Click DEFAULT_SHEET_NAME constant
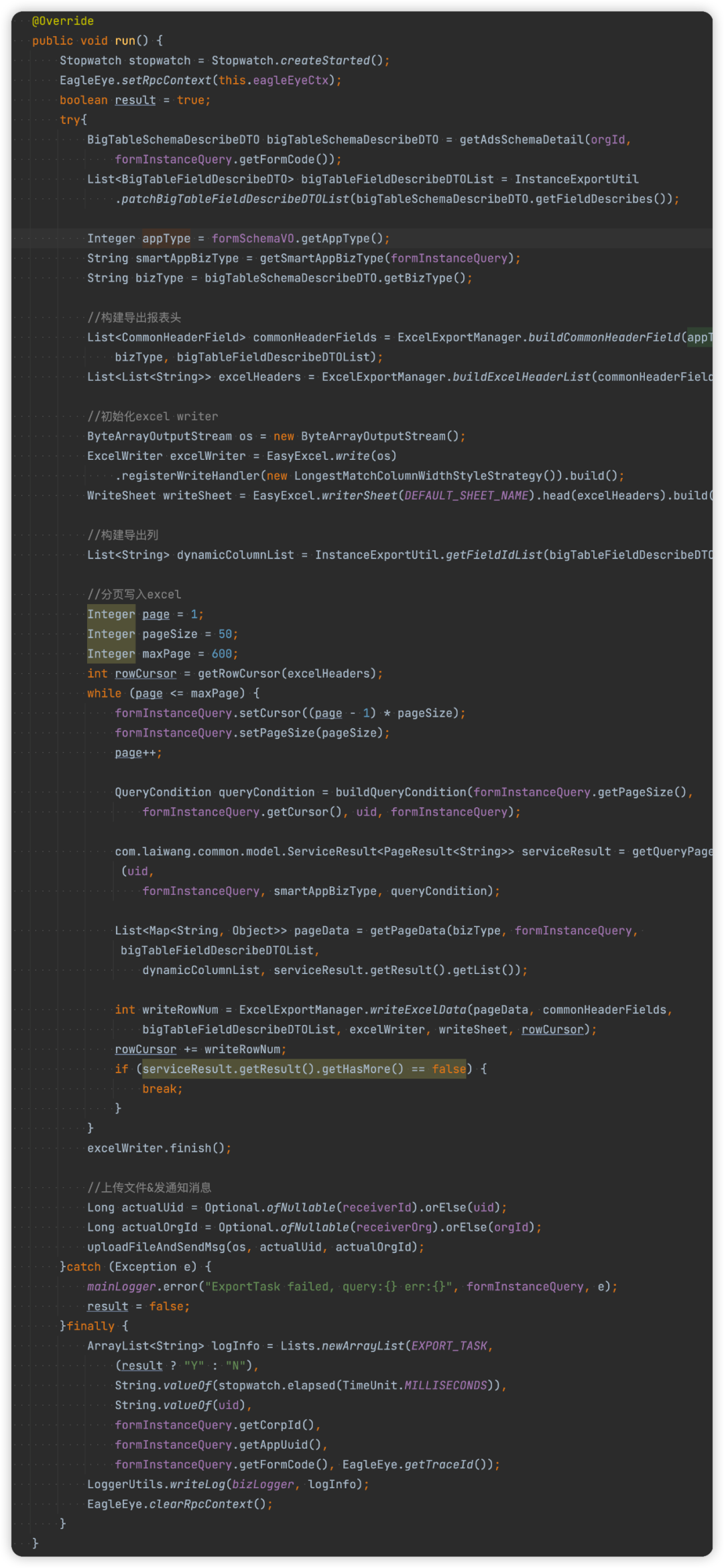Image resolution: width=724 pixels, height=1568 pixels. click(x=466, y=495)
